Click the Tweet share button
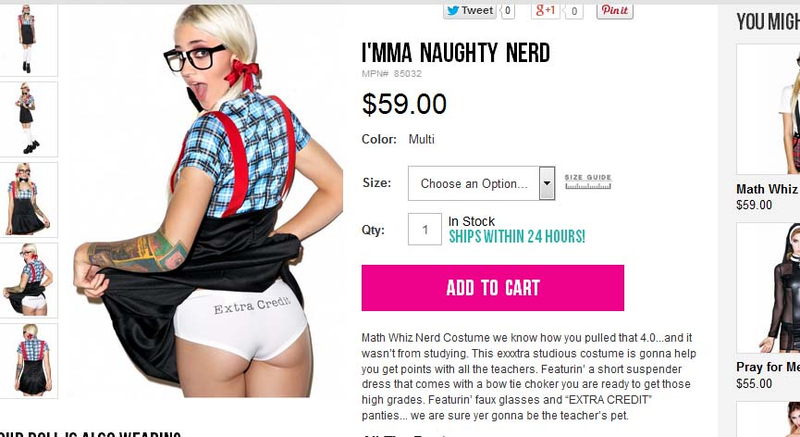800x437 pixels. click(x=469, y=11)
